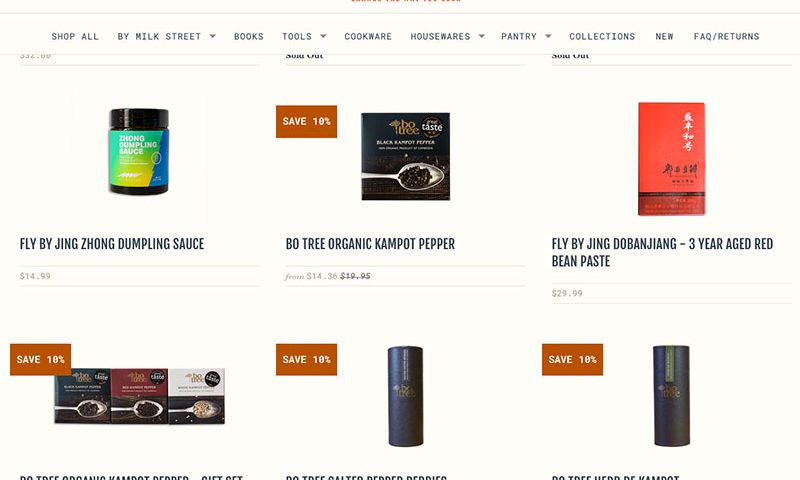This screenshot has height=480, width=800.
Task: Select Cookware in the navigation bar
Action: pos(368,36)
